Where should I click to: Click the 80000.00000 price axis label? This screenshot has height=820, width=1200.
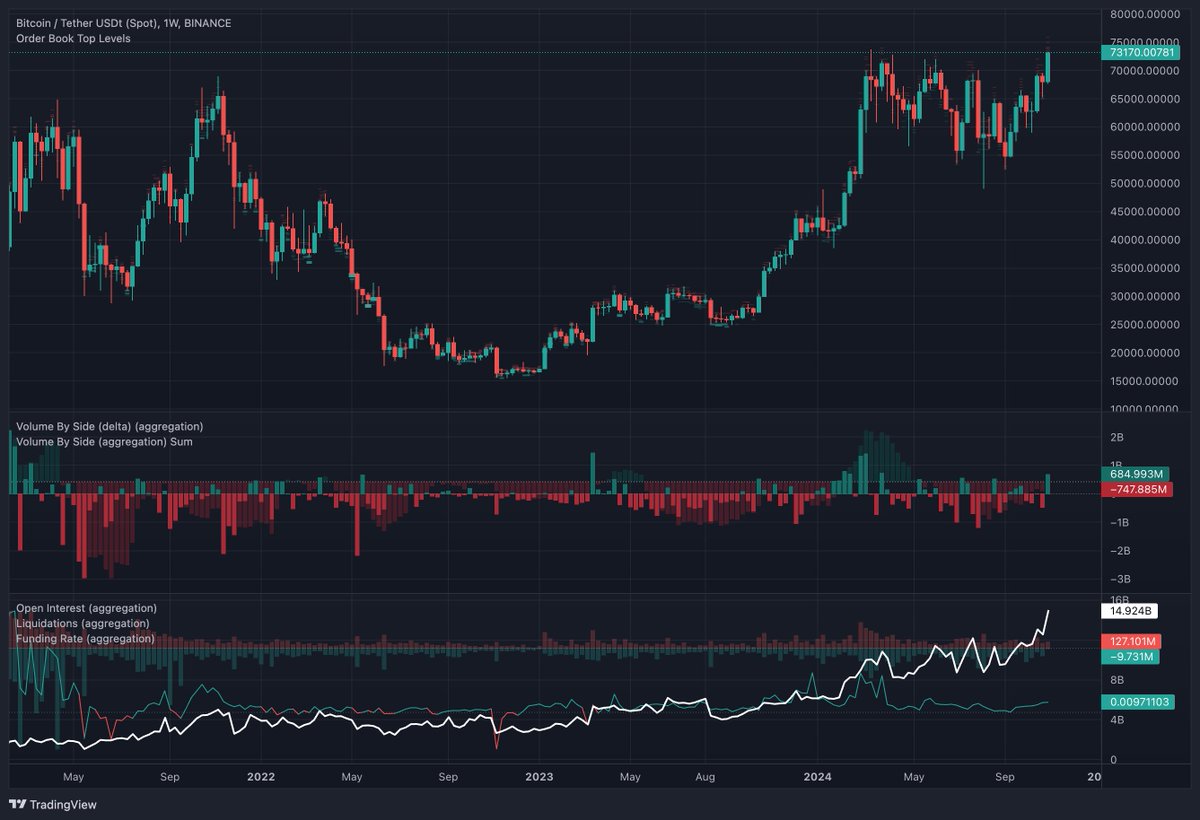point(1145,15)
